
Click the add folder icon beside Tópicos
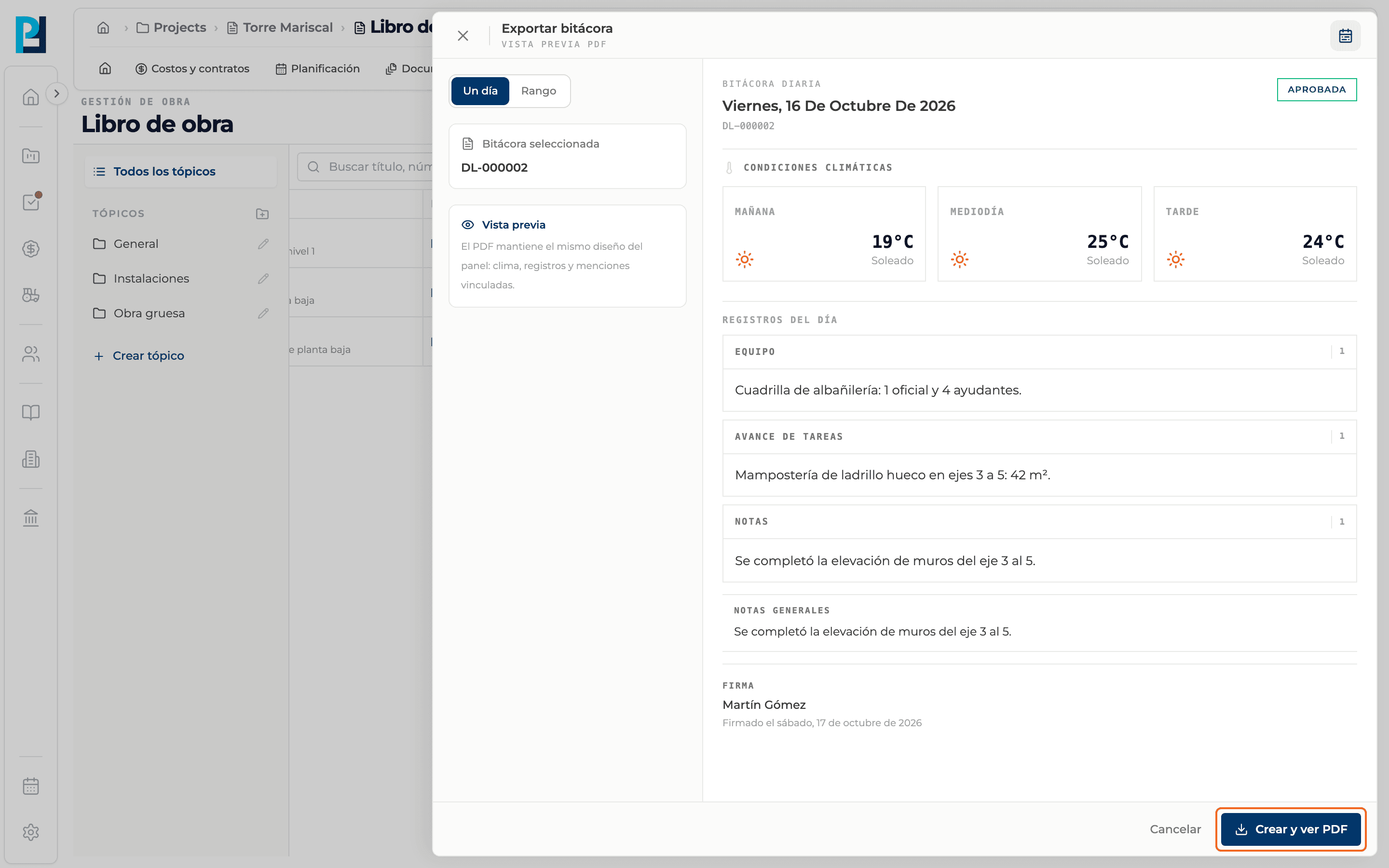262,214
